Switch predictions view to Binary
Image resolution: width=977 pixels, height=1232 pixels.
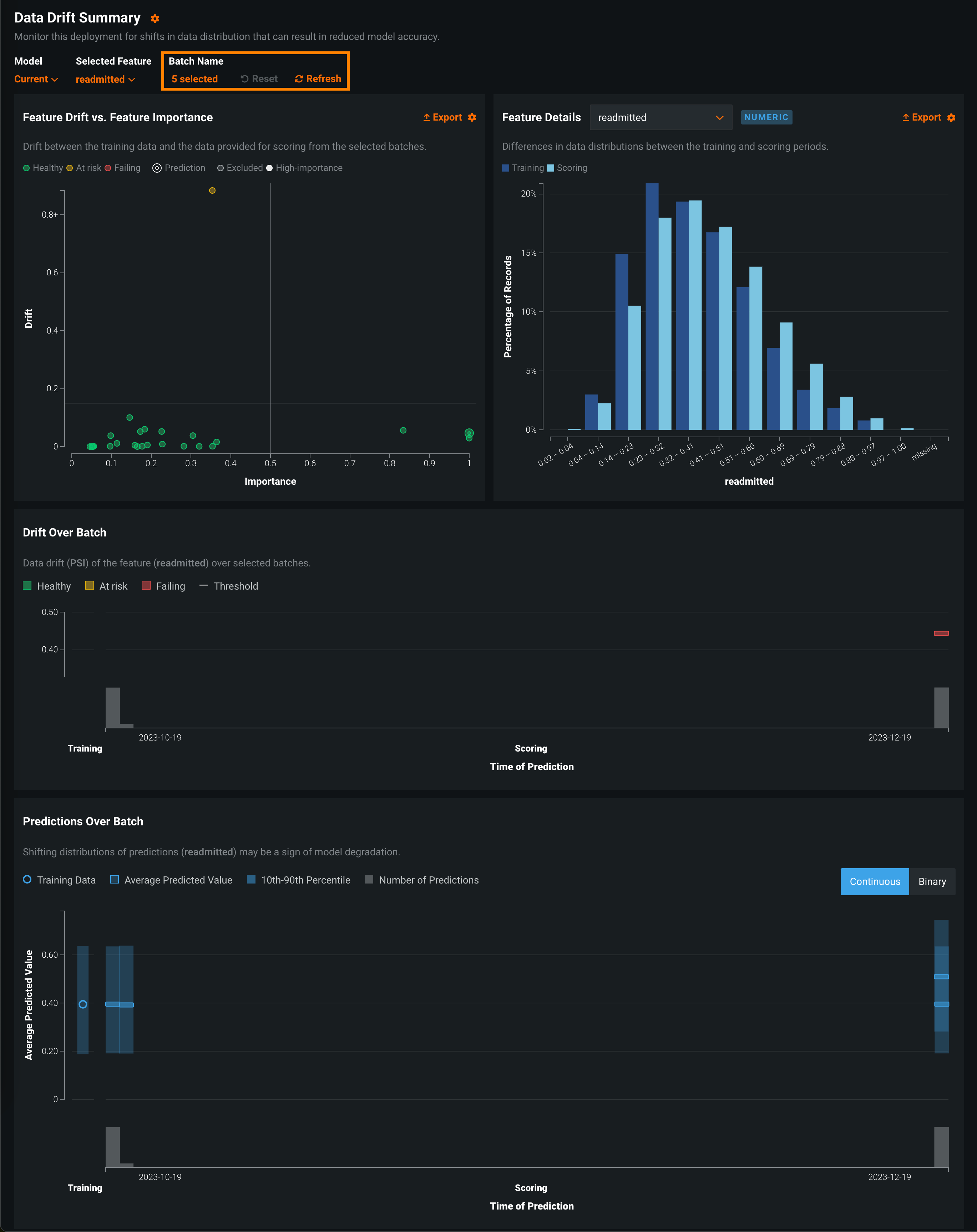point(932,882)
